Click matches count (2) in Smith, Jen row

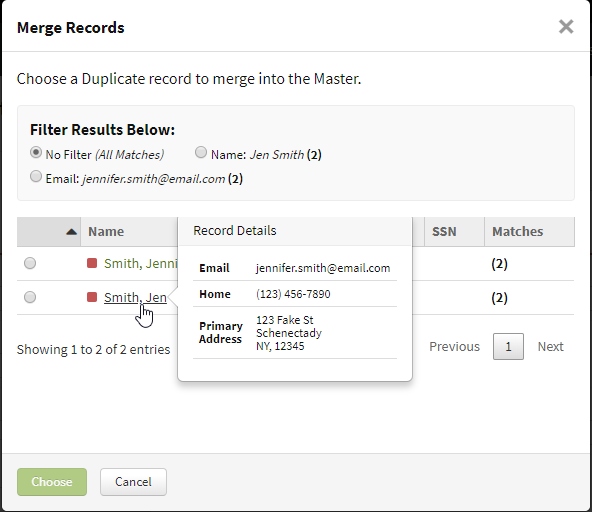tap(499, 298)
